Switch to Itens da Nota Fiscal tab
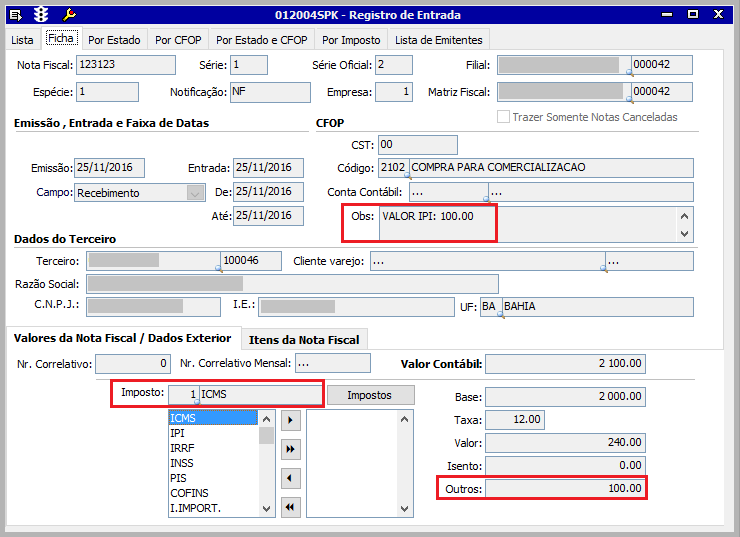Viewport: 740px width, 537px height. pyautogui.click(x=304, y=340)
